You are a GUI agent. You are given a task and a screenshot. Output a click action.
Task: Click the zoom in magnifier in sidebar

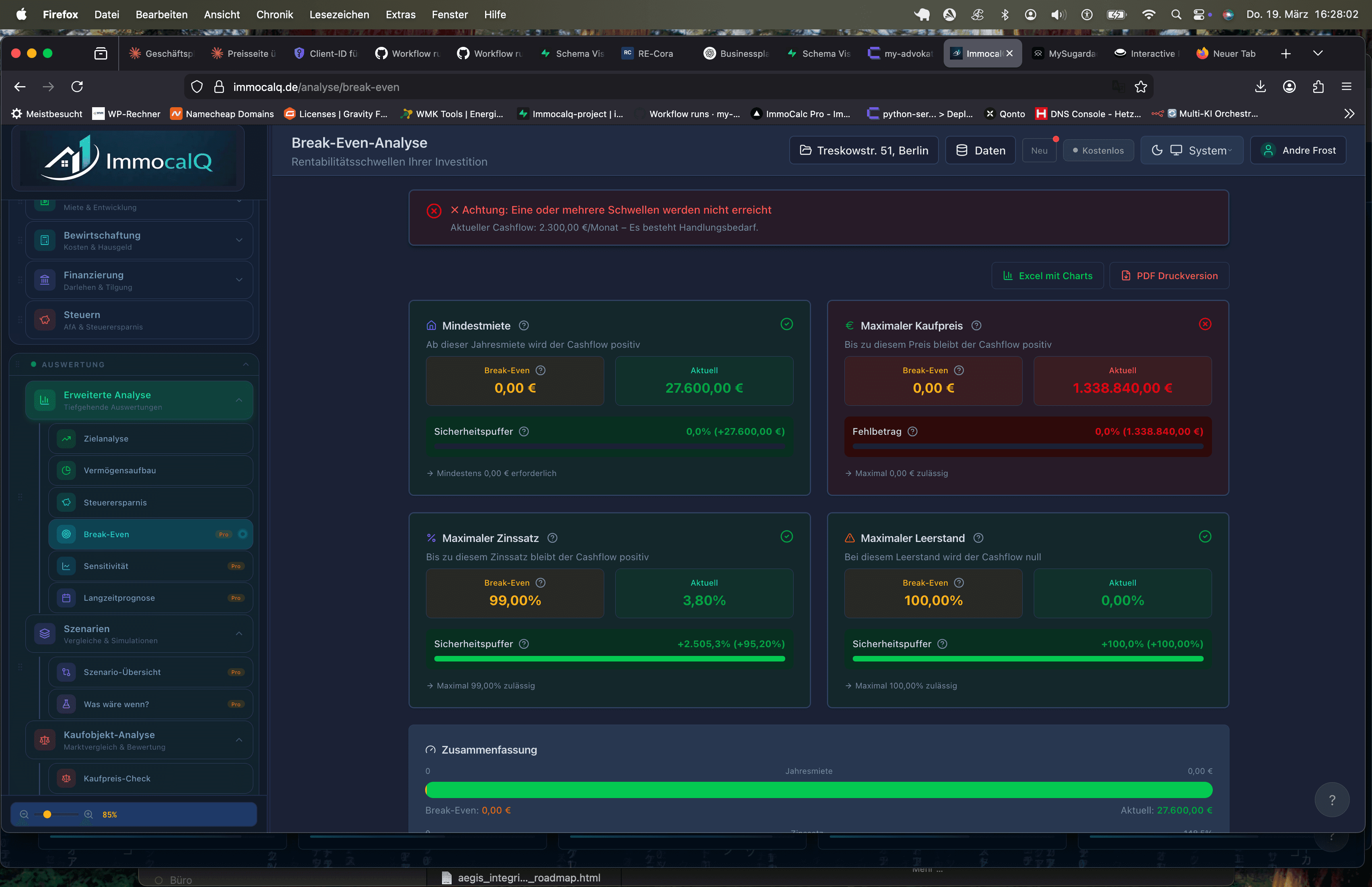pyautogui.click(x=89, y=814)
